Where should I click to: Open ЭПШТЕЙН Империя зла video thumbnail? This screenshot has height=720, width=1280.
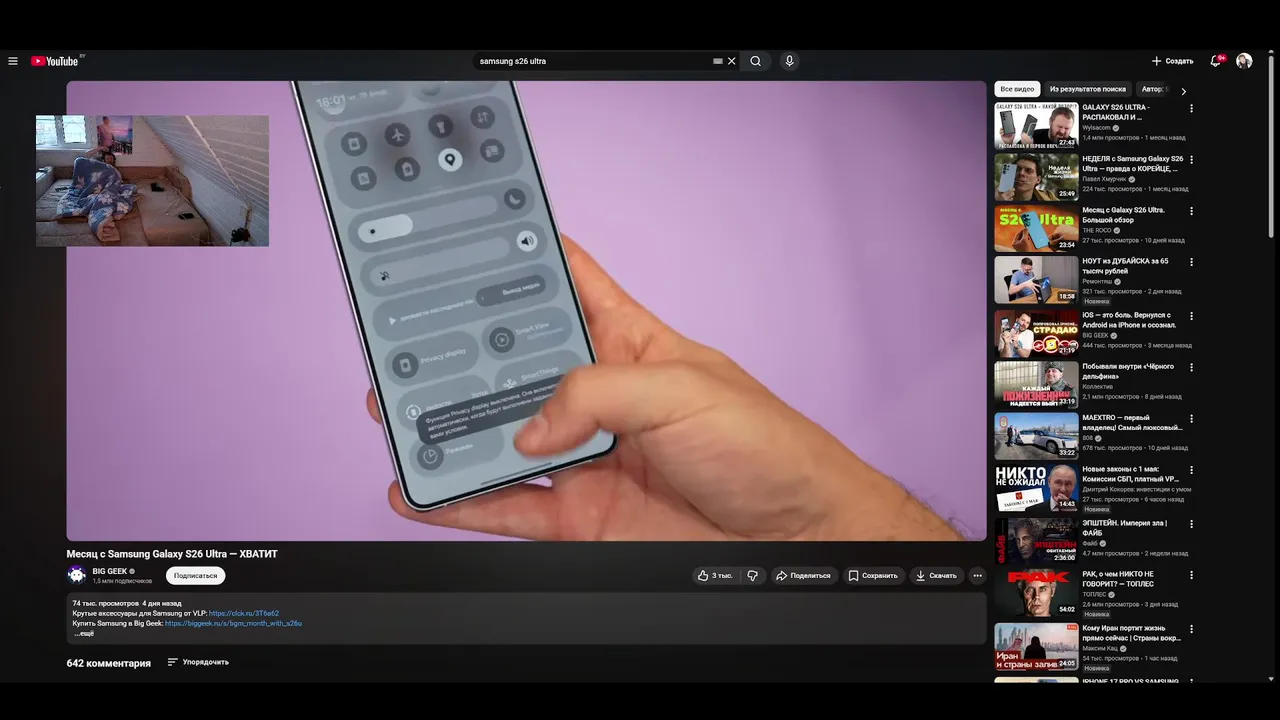(1036, 540)
